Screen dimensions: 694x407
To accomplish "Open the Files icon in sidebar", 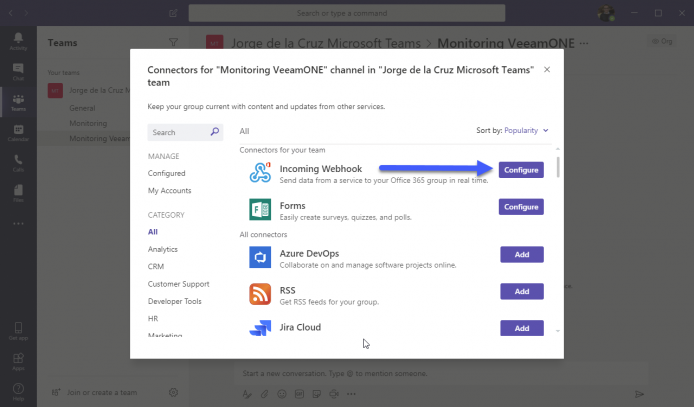I will coord(18,193).
